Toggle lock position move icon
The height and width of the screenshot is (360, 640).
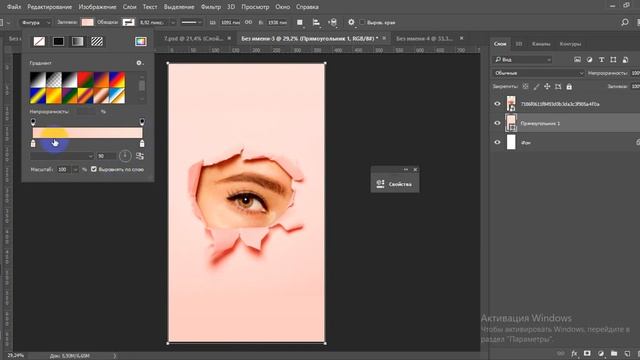(547, 87)
